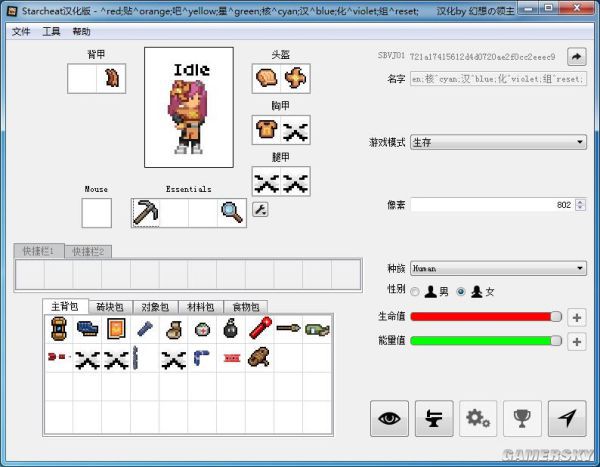600x467 pixels.
Task: Click the green bottle item in bag
Action: [x=317, y=329]
